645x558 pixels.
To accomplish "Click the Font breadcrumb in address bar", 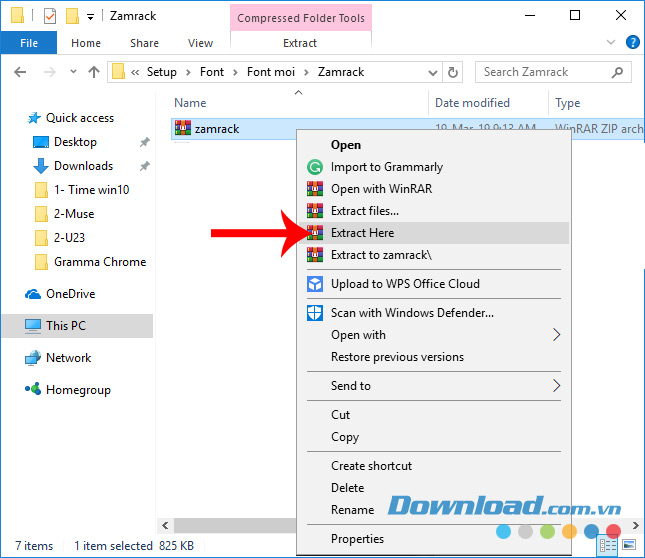I will click(x=211, y=72).
